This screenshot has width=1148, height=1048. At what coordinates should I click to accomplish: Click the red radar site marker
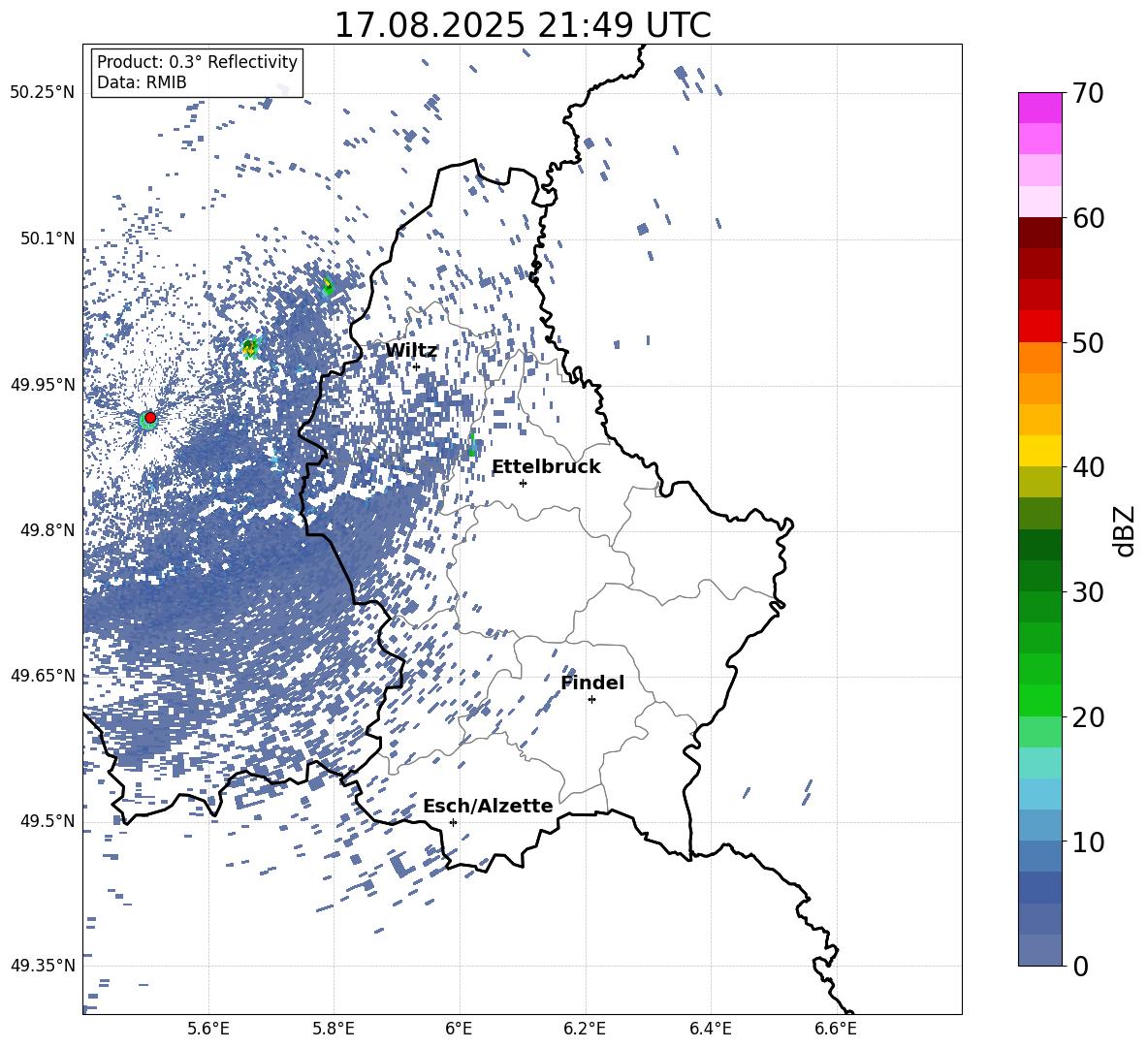click(x=150, y=418)
